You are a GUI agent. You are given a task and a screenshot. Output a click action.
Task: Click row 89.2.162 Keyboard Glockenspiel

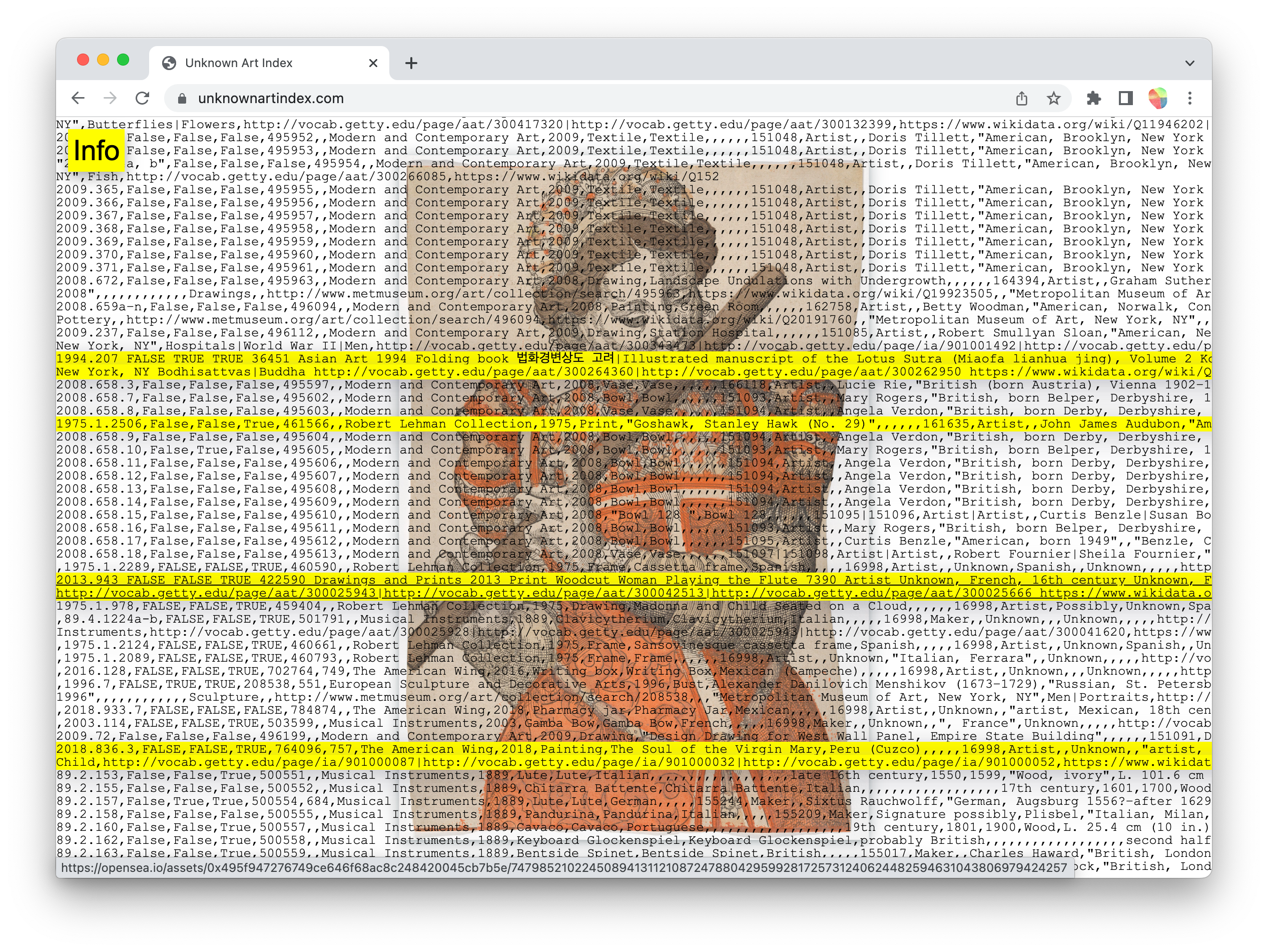[x=633, y=840]
